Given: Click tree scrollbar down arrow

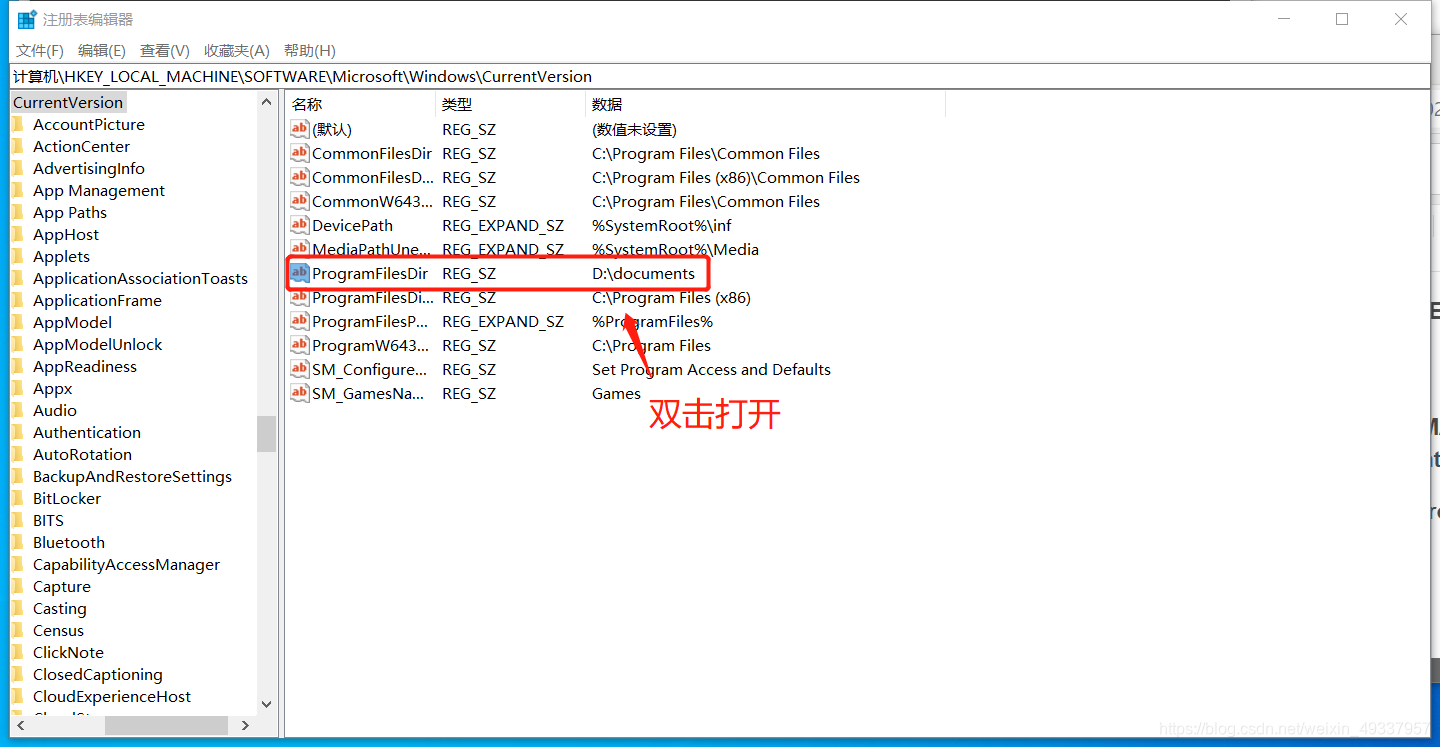Looking at the screenshot, I should 266,704.
